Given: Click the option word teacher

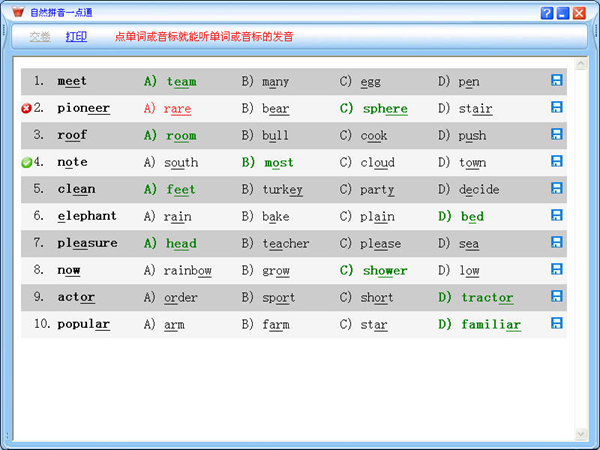Looking at the screenshot, I should click(285, 243).
